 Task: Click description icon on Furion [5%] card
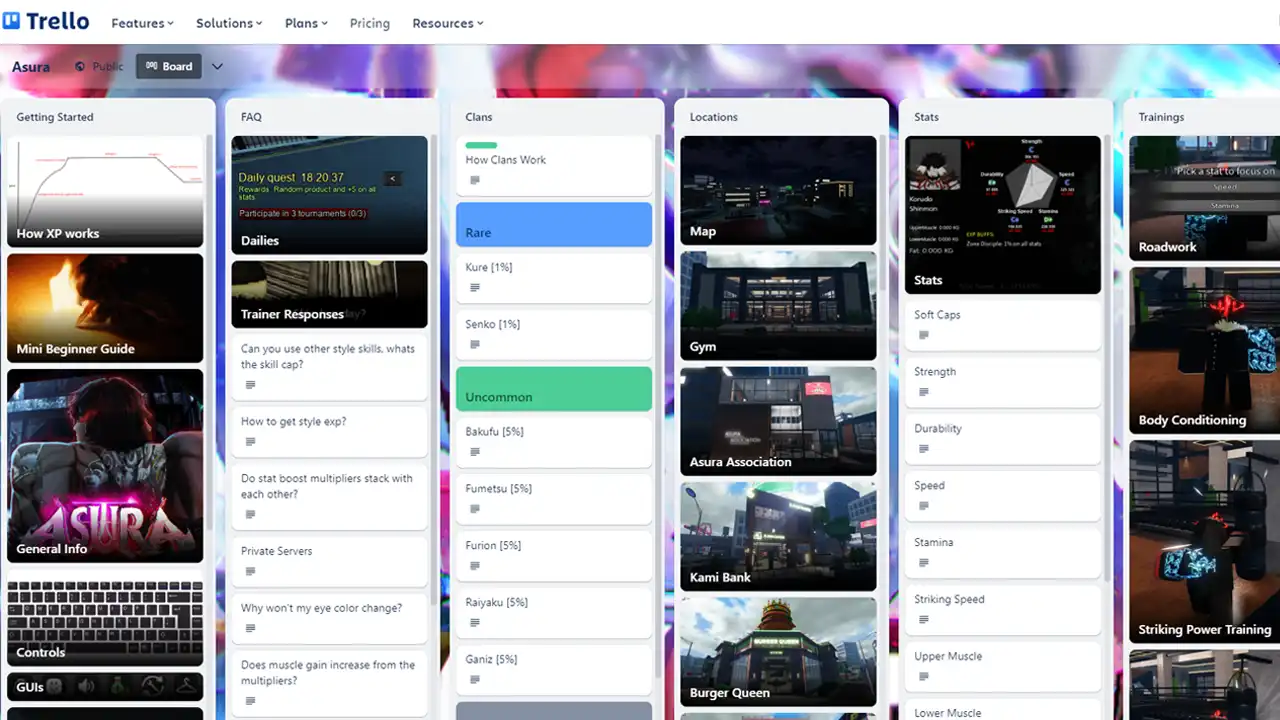[x=475, y=566]
